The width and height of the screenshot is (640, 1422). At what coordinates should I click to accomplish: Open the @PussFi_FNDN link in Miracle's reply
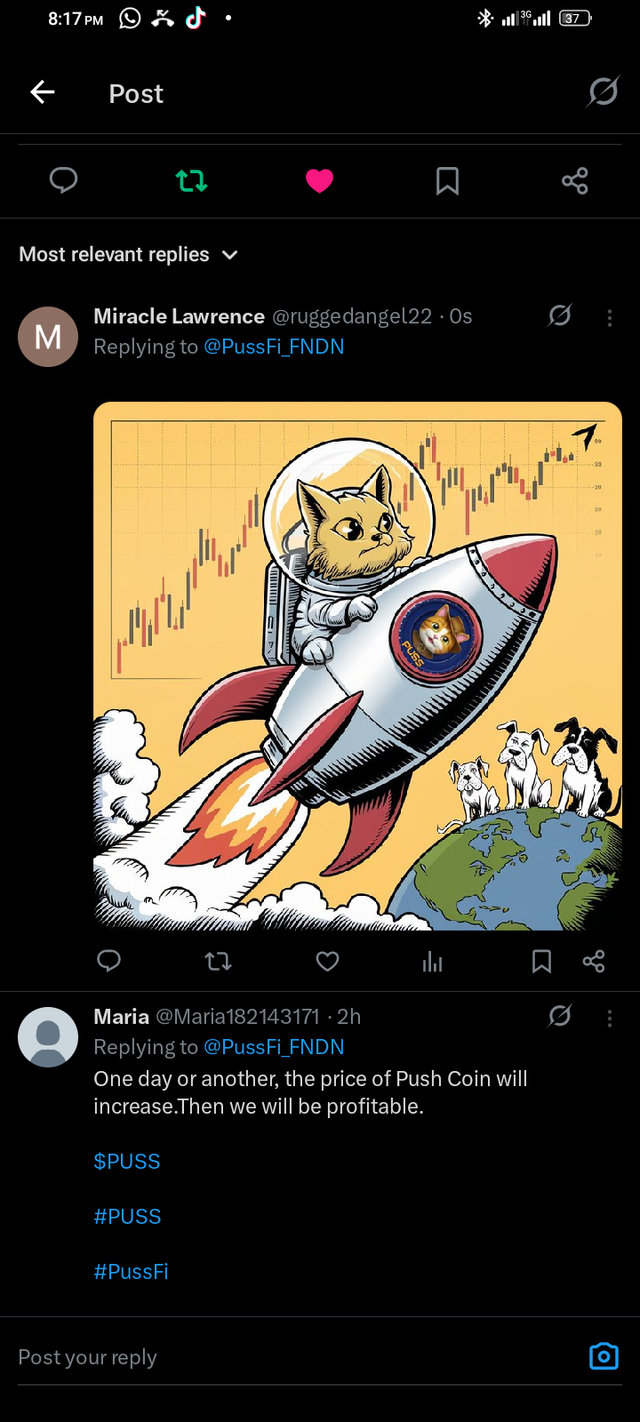[274, 347]
